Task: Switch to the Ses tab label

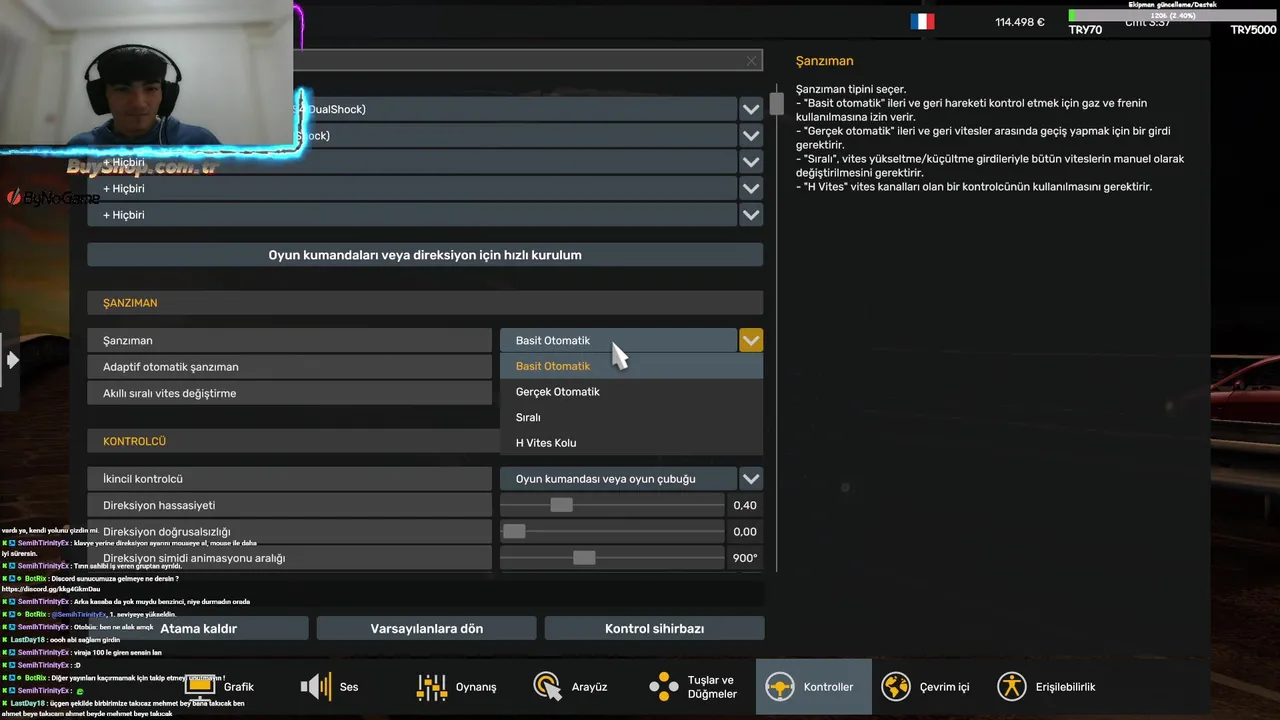Action: click(349, 687)
